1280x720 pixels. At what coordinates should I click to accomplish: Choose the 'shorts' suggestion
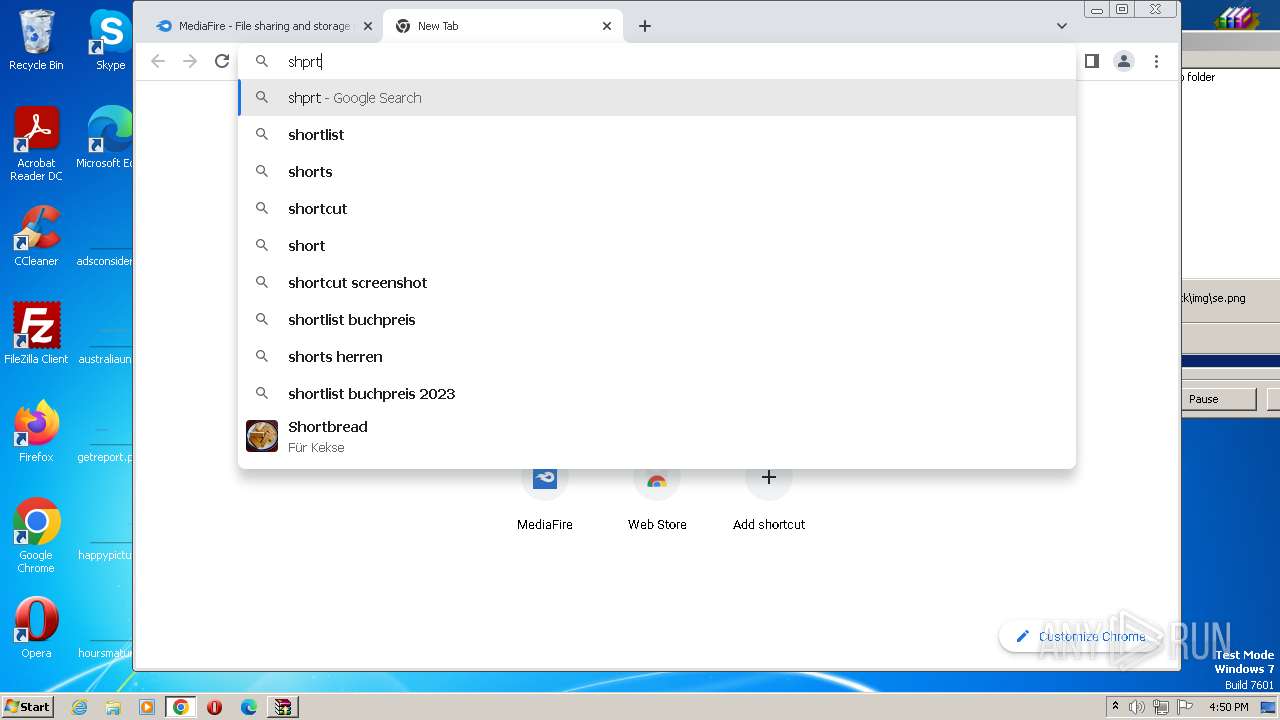coord(657,172)
